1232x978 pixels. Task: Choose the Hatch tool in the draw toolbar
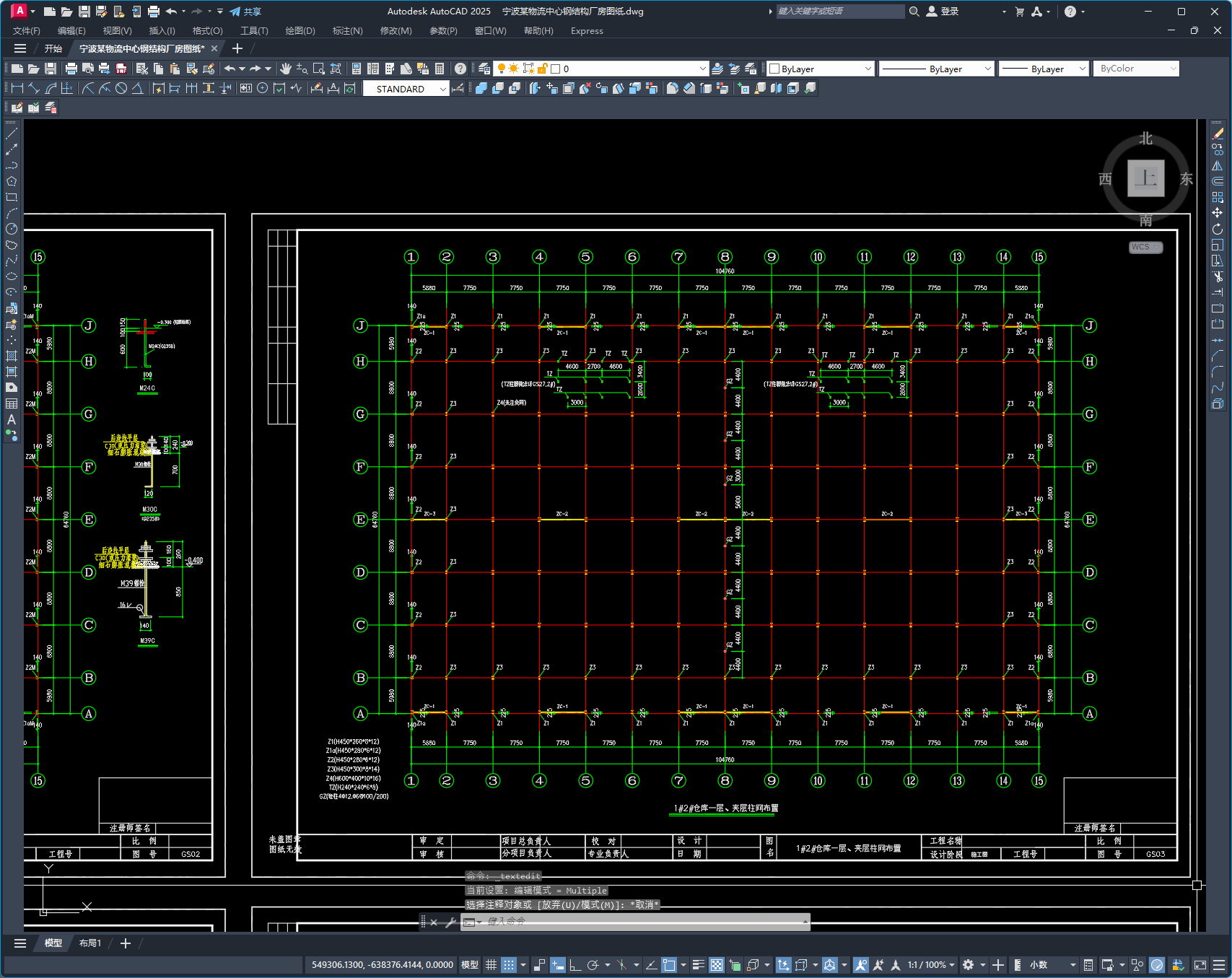(x=12, y=356)
